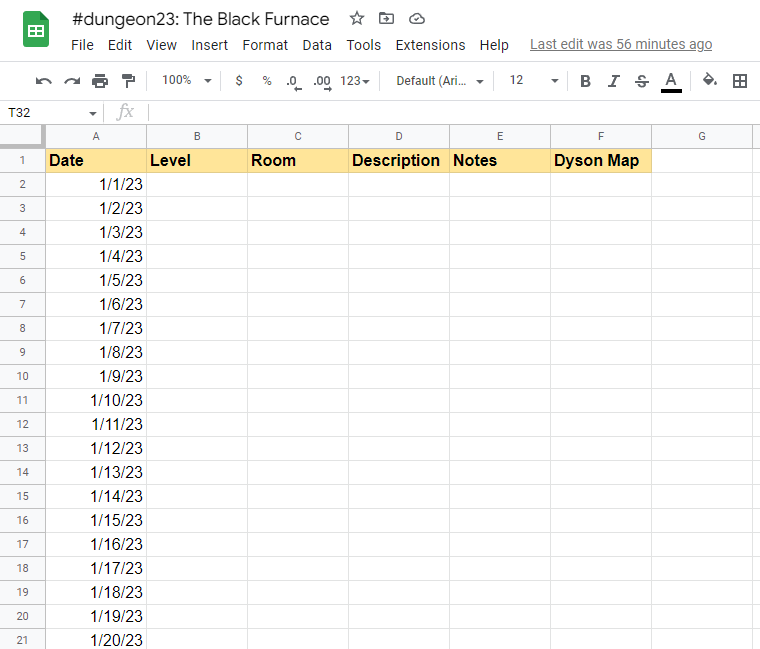The height and width of the screenshot is (649, 760).
Task: Click the document title to rename
Action: pyautogui.click(x=201, y=19)
